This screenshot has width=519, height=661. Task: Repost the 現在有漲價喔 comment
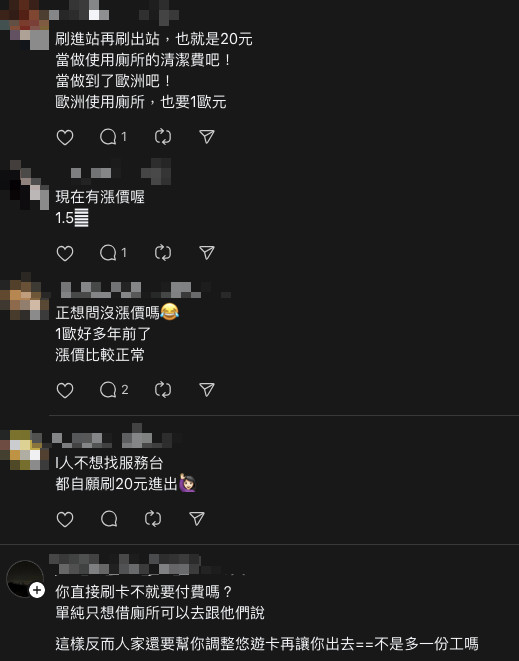(x=163, y=253)
